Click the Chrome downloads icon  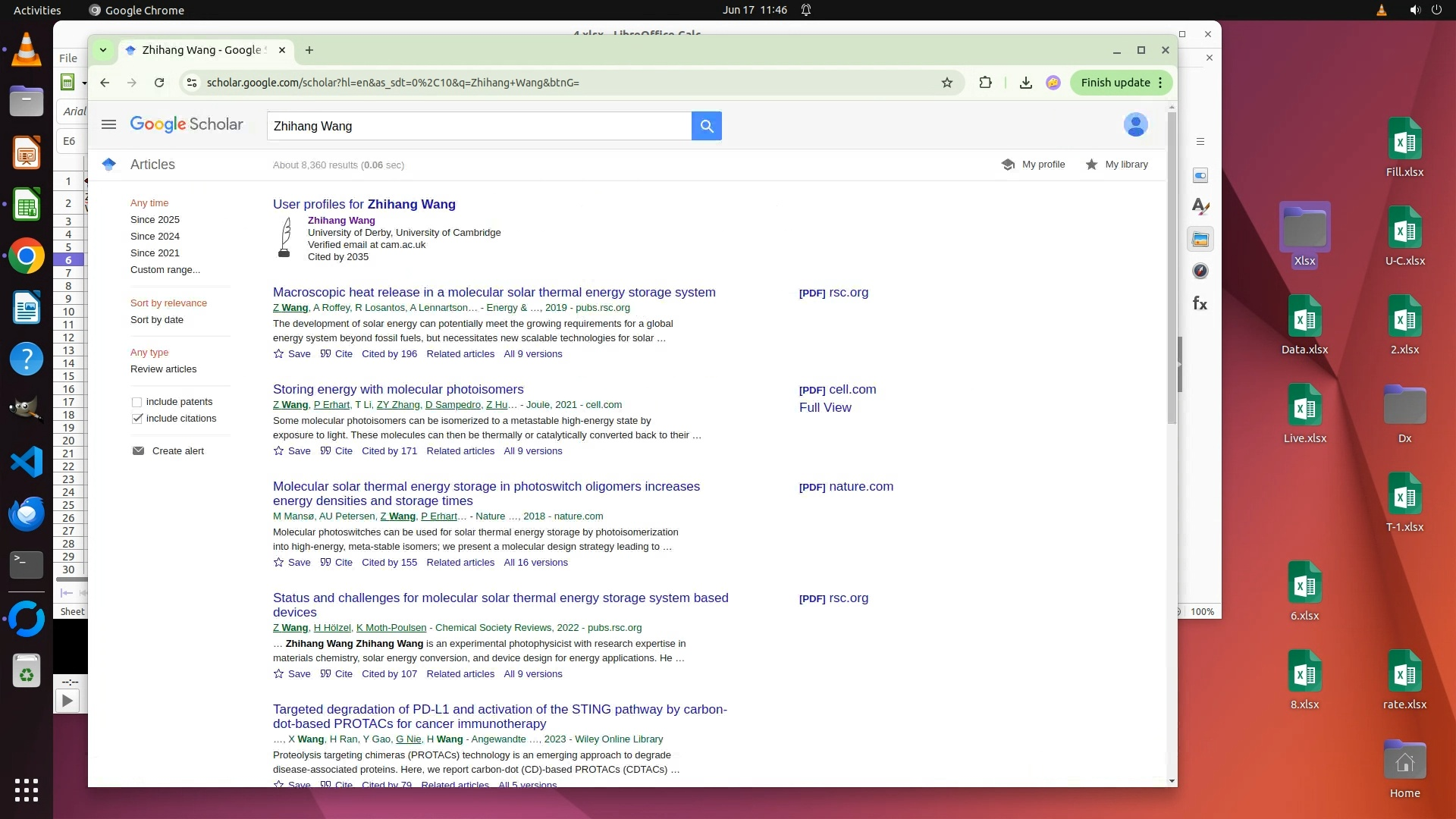pos(1025,83)
